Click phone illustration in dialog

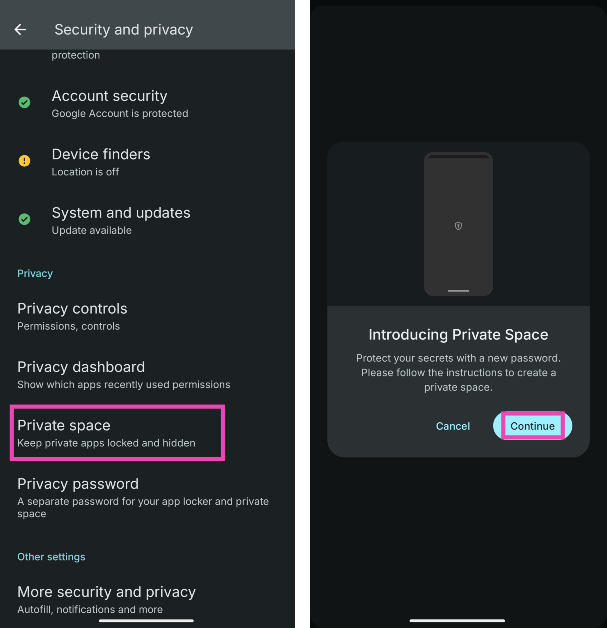458,224
